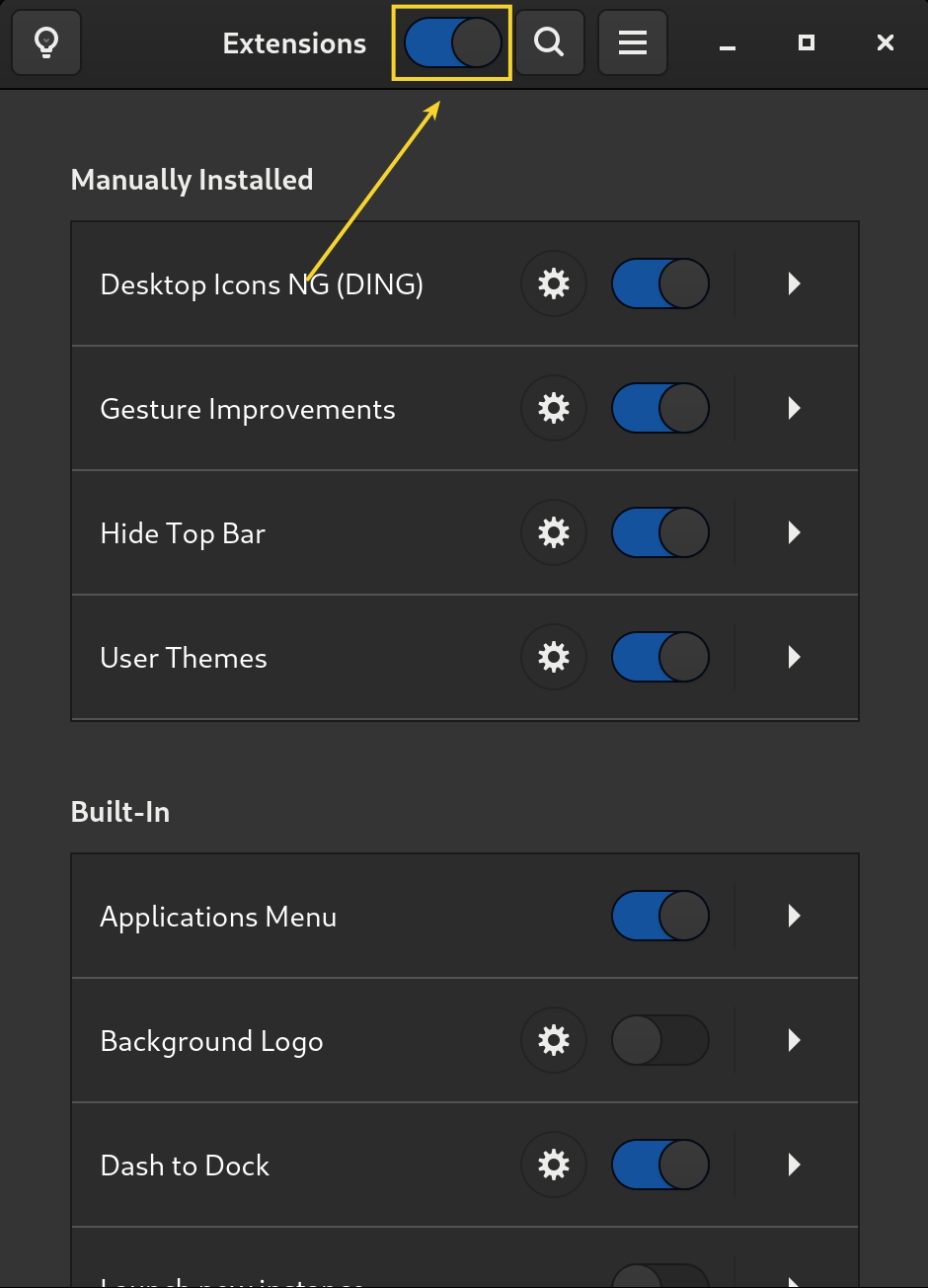The height and width of the screenshot is (1288, 928).
Task: Open Desktop Icons NG (DING) settings gear
Action: click(x=553, y=283)
